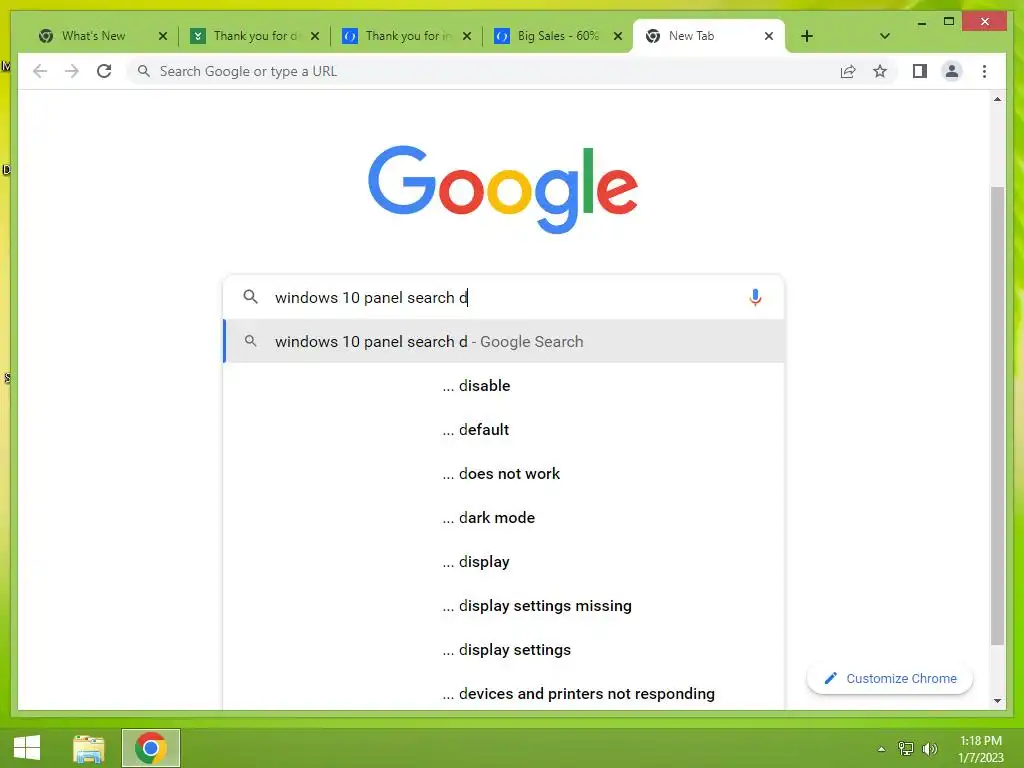Show hidden system tray icons
The width and height of the screenshot is (1024, 768).
[881, 749]
